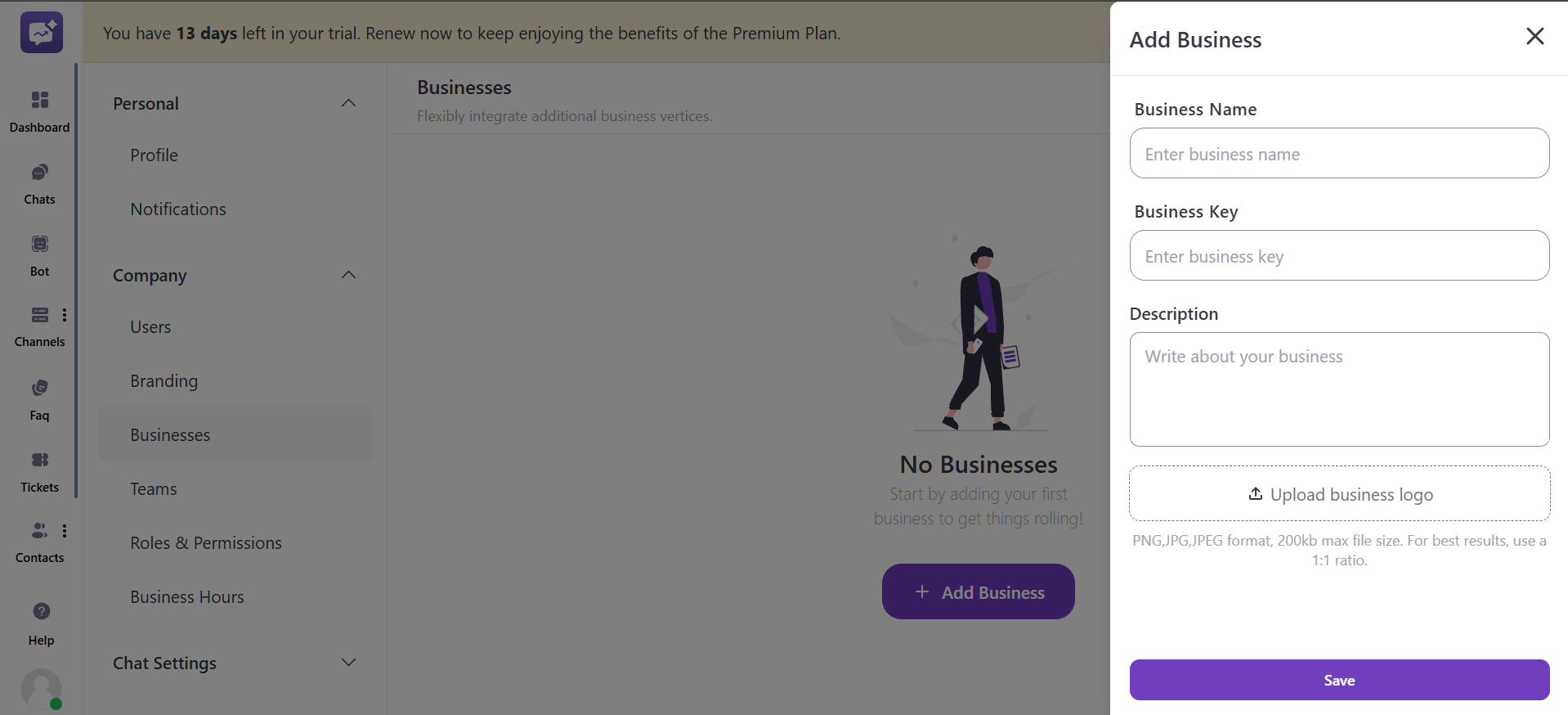Click the profile avatar at bottom left
This screenshot has height=715, width=1568.
(x=41, y=690)
